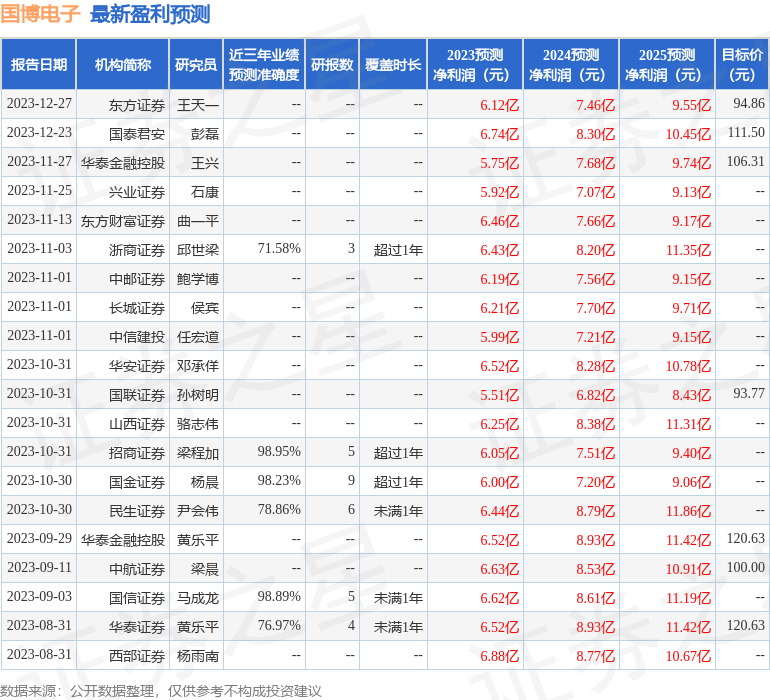The image size is (770, 700).
Task: Select the 报告日期 column header
Action: click(39, 64)
